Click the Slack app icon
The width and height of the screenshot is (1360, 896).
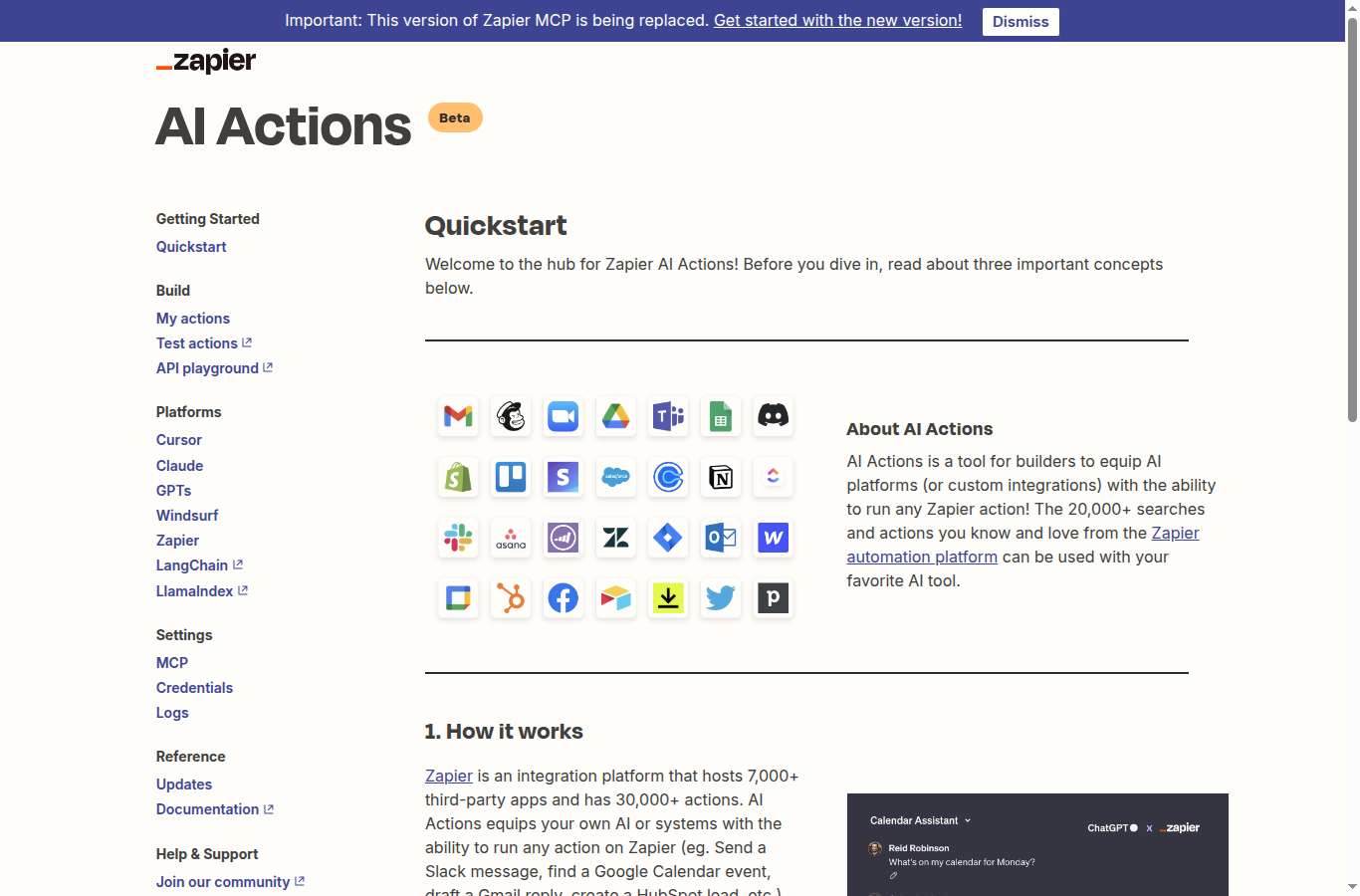click(458, 538)
